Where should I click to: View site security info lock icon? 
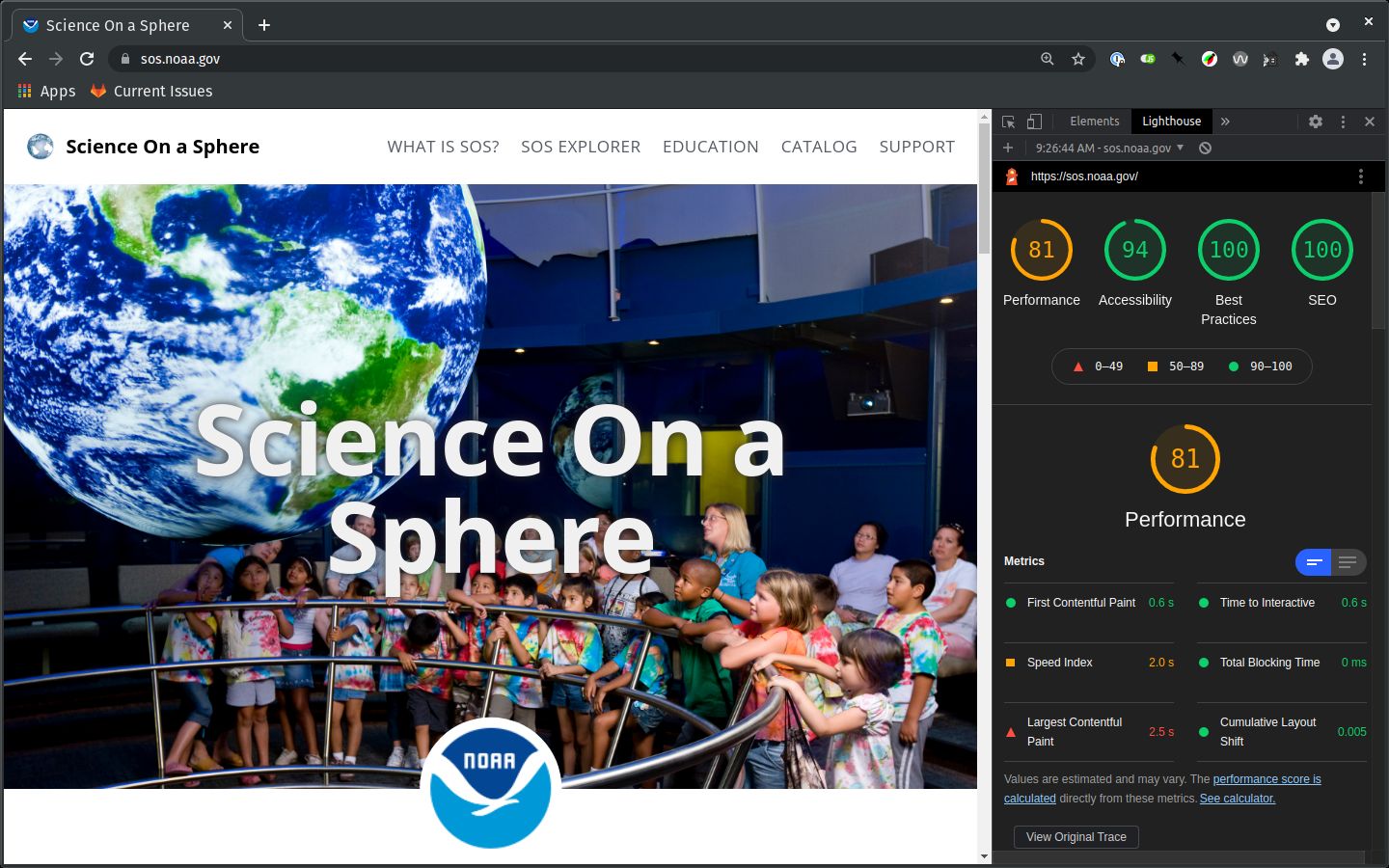124,59
